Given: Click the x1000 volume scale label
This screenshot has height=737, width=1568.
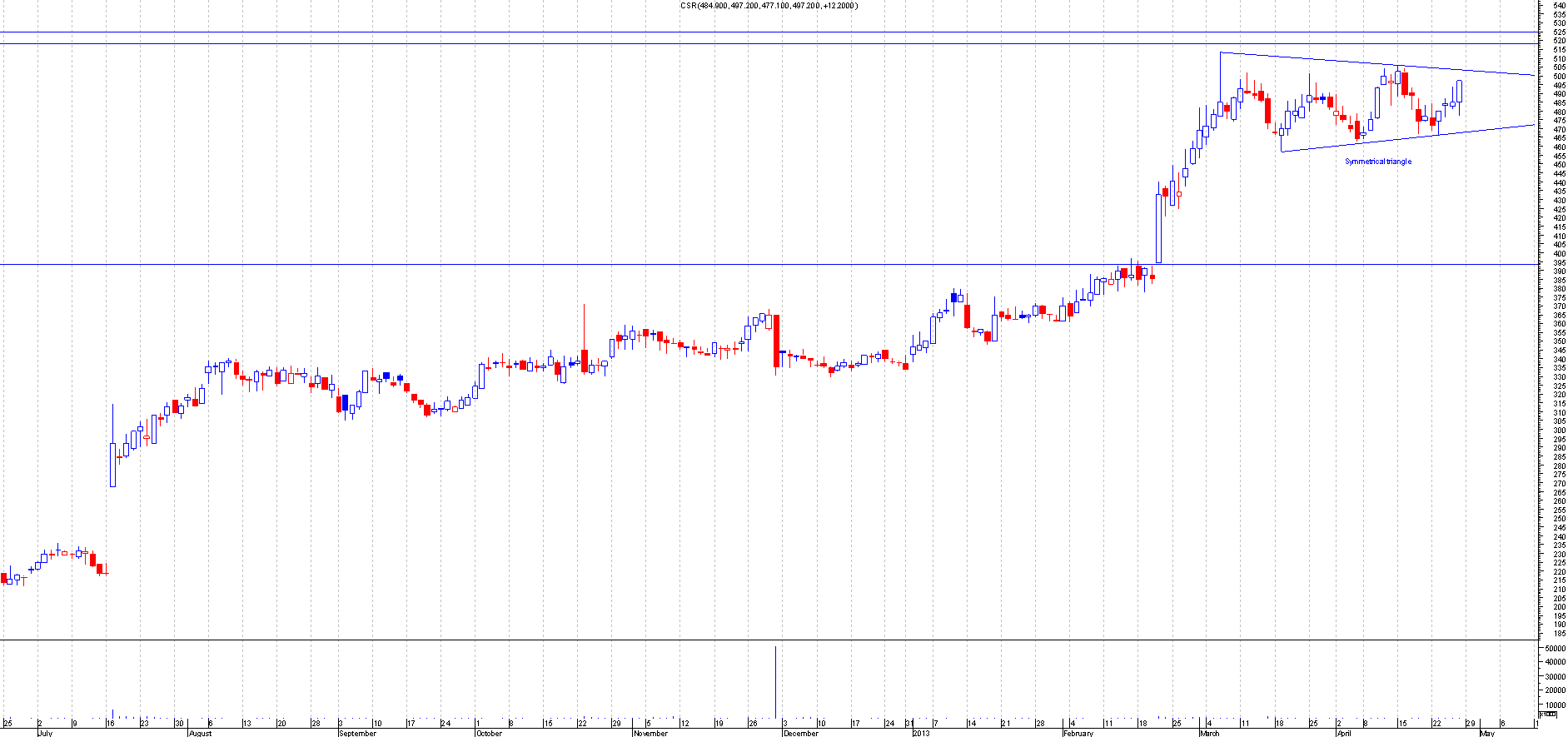Looking at the screenshot, I should click(1547, 715).
